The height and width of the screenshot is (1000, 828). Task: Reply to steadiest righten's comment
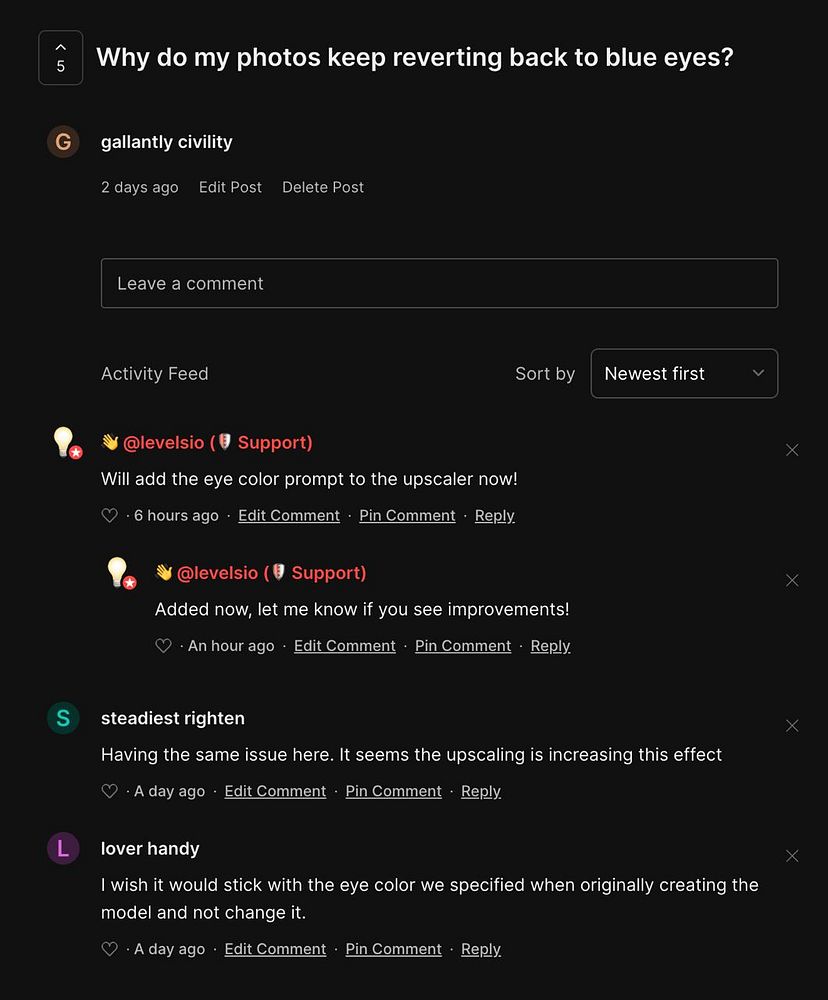pyautogui.click(x=480, y=791)
